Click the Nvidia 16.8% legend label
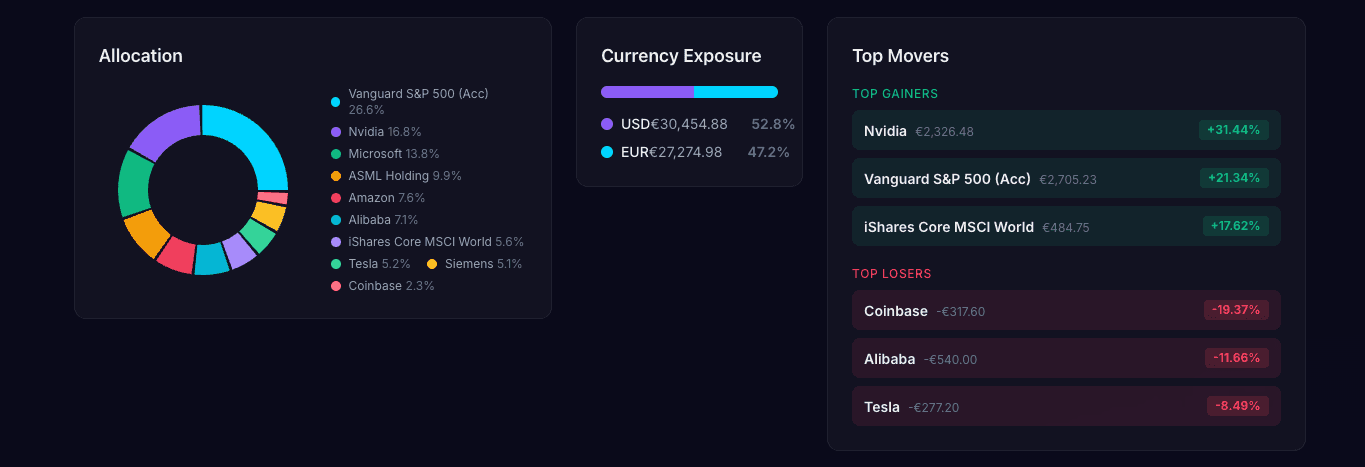 pyautogui.click(x=385, y=132)
